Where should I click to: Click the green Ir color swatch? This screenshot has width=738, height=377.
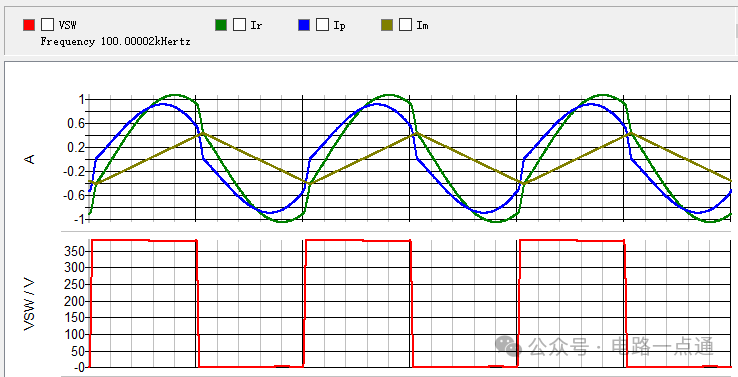(x=221, y=25)
